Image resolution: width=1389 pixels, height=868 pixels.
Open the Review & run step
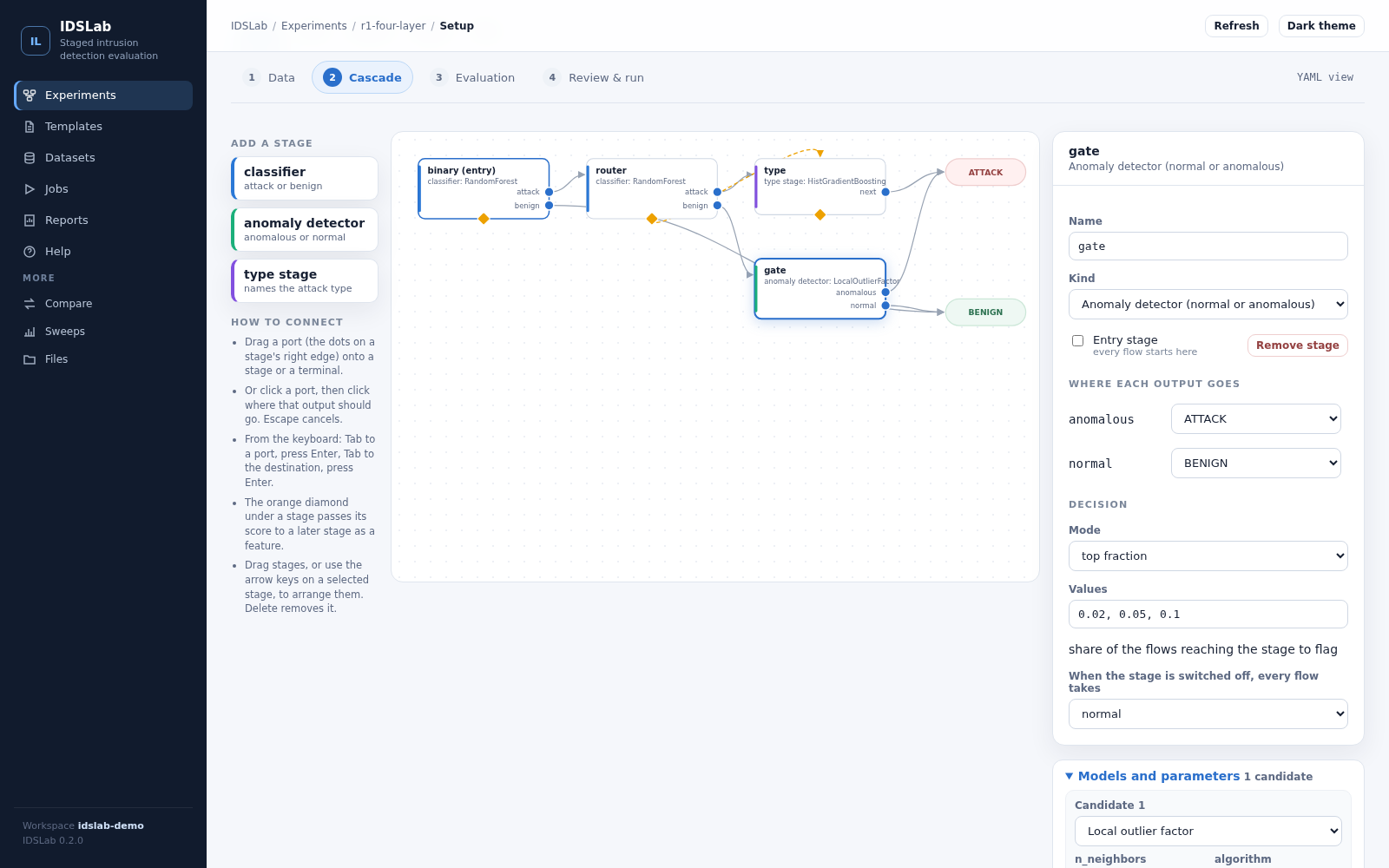[594, 78]
